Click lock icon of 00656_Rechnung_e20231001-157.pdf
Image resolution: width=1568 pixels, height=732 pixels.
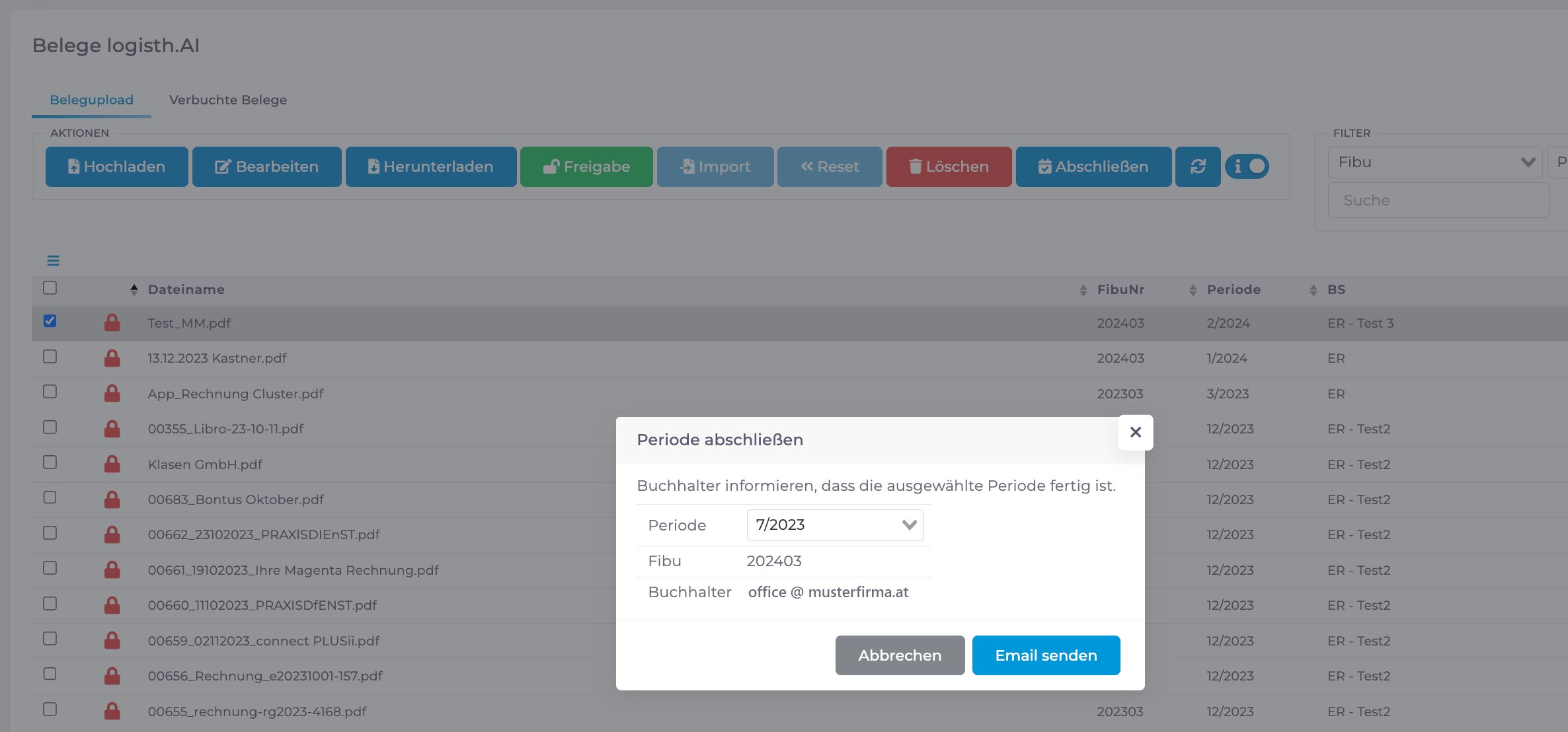pos(112,676)
